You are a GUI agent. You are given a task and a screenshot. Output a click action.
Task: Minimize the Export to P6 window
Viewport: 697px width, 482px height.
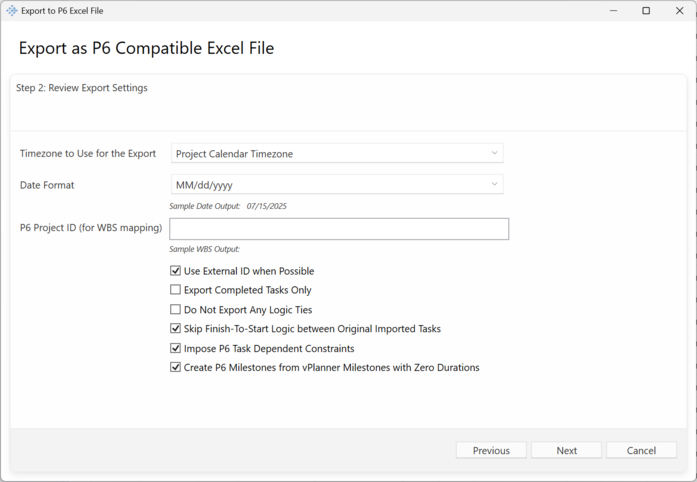point(612,11)
